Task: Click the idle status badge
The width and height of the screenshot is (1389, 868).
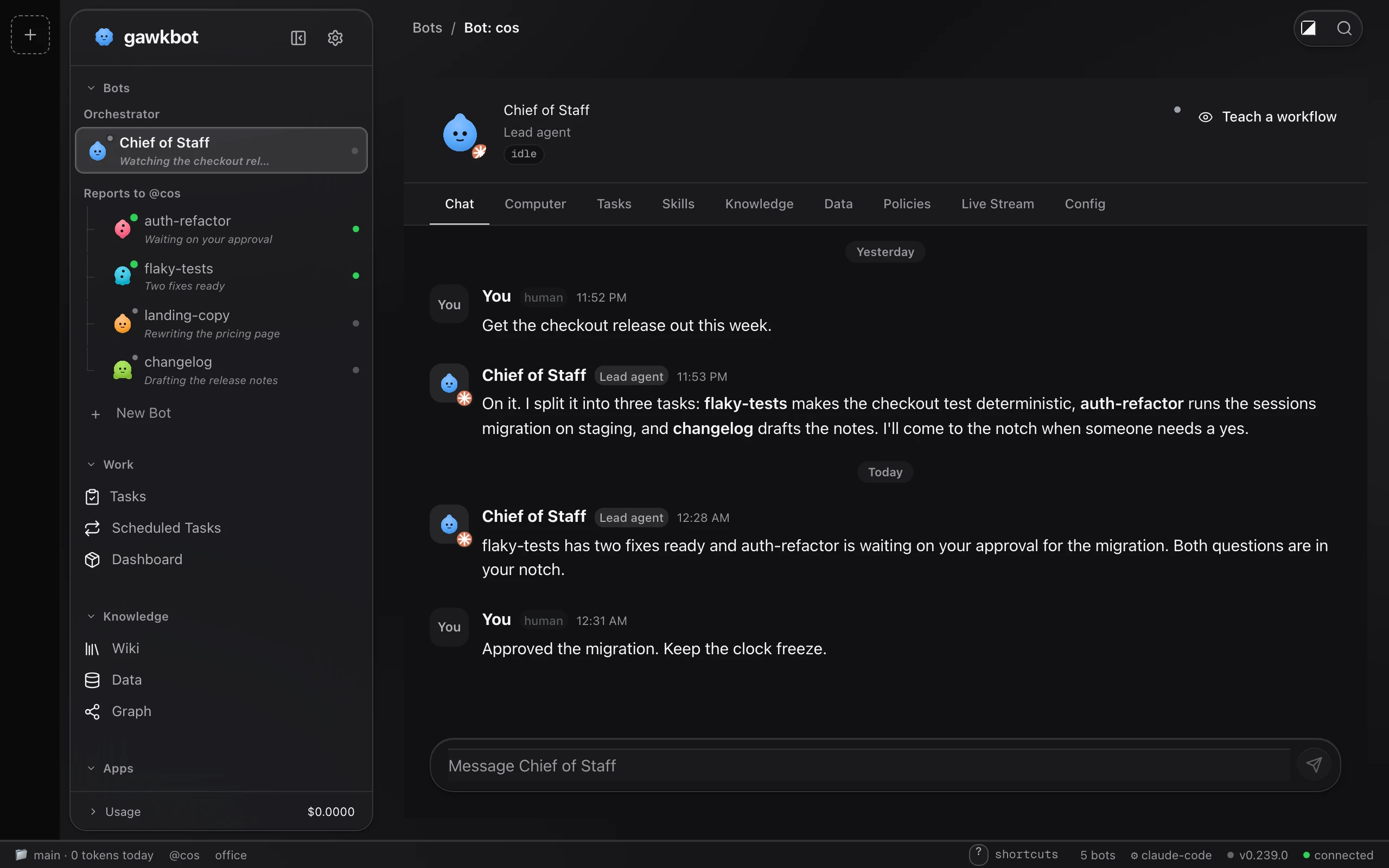Action: click(x=524, y=154)
